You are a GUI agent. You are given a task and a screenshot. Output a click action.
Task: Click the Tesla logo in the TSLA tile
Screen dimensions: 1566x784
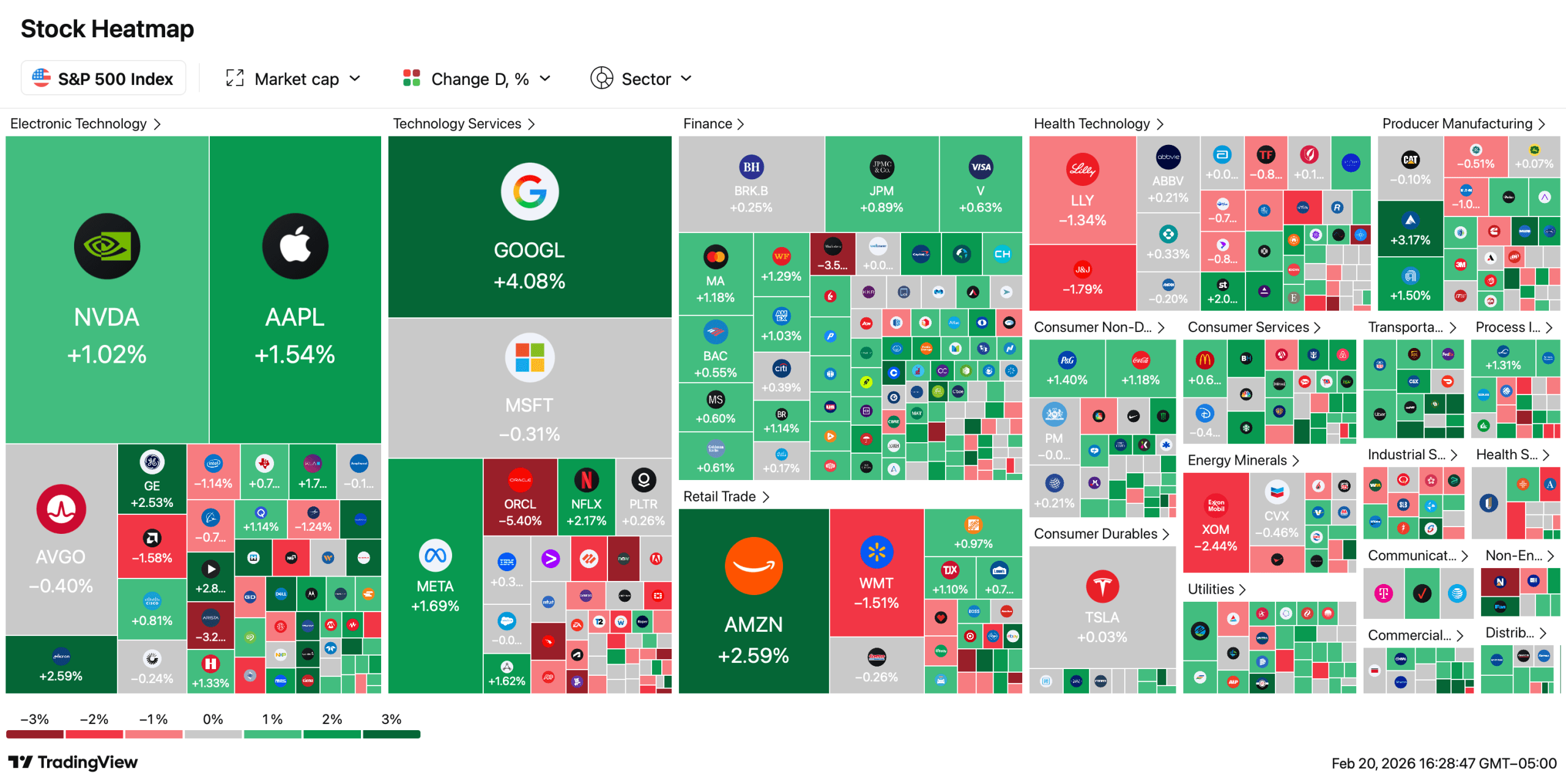coord(1102,586)
